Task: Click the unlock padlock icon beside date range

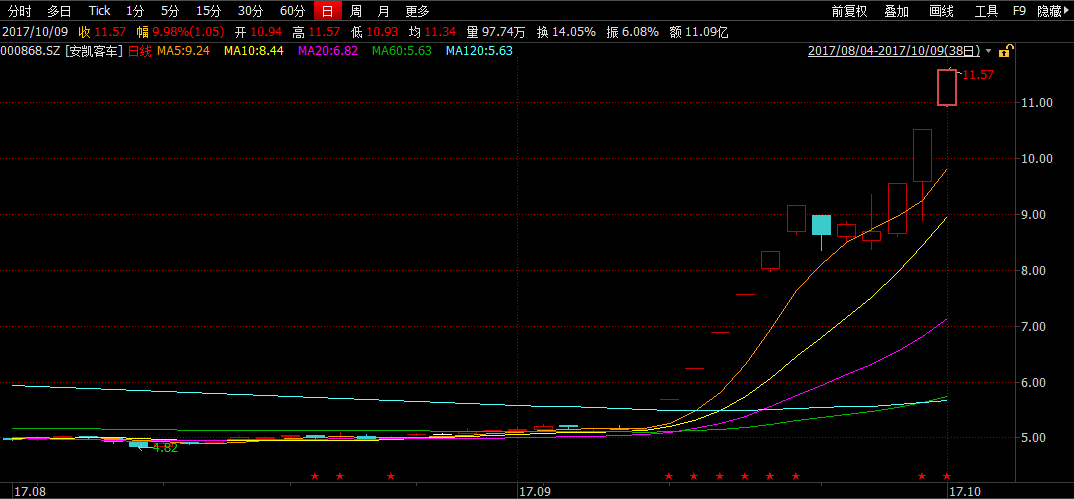Action: coord(1005,51)
